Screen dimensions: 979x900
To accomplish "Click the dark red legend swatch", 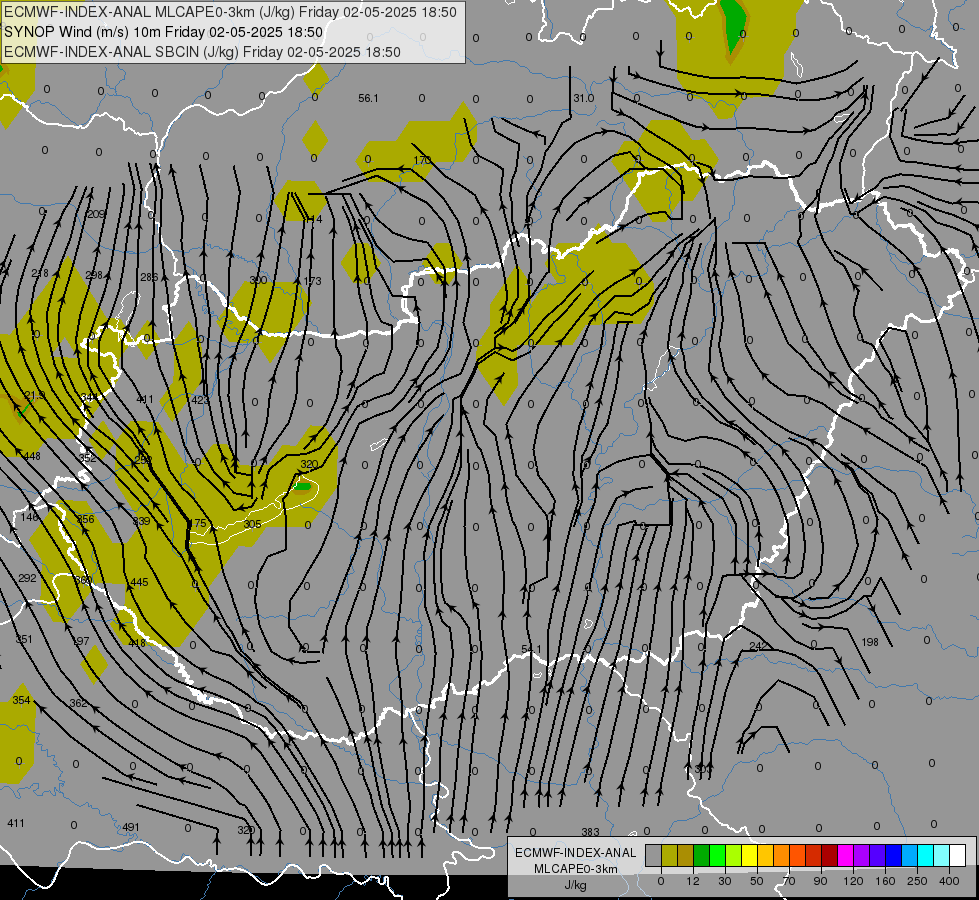I will coord(829,855).
